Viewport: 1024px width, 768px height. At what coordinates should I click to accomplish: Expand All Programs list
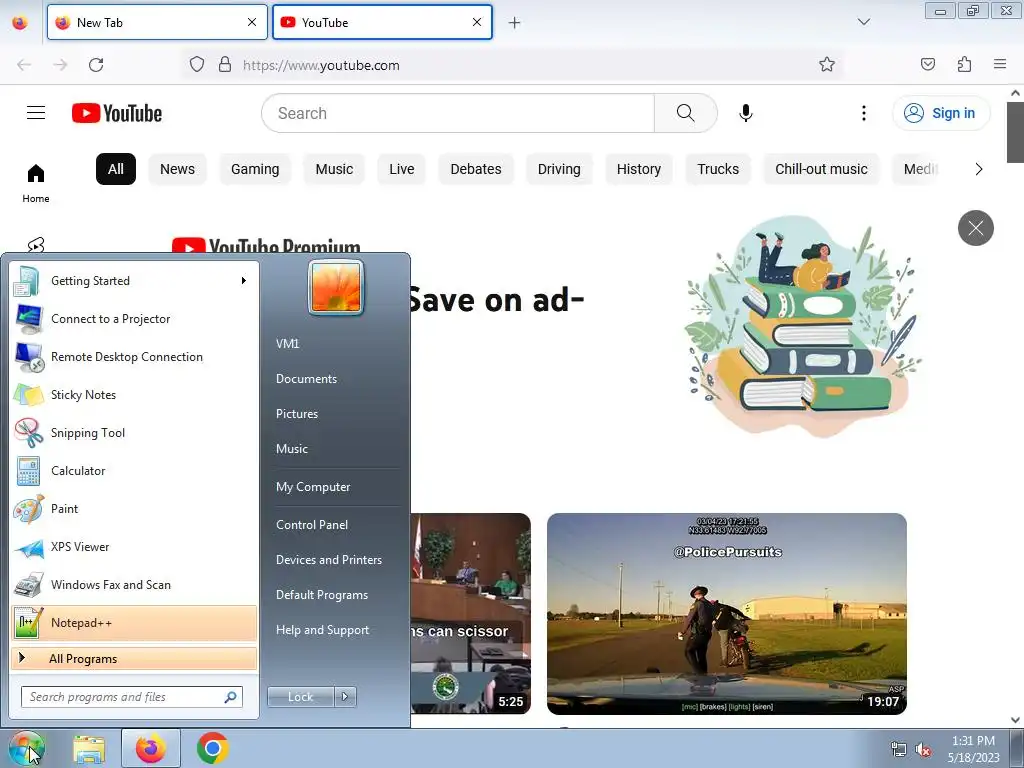134,659
